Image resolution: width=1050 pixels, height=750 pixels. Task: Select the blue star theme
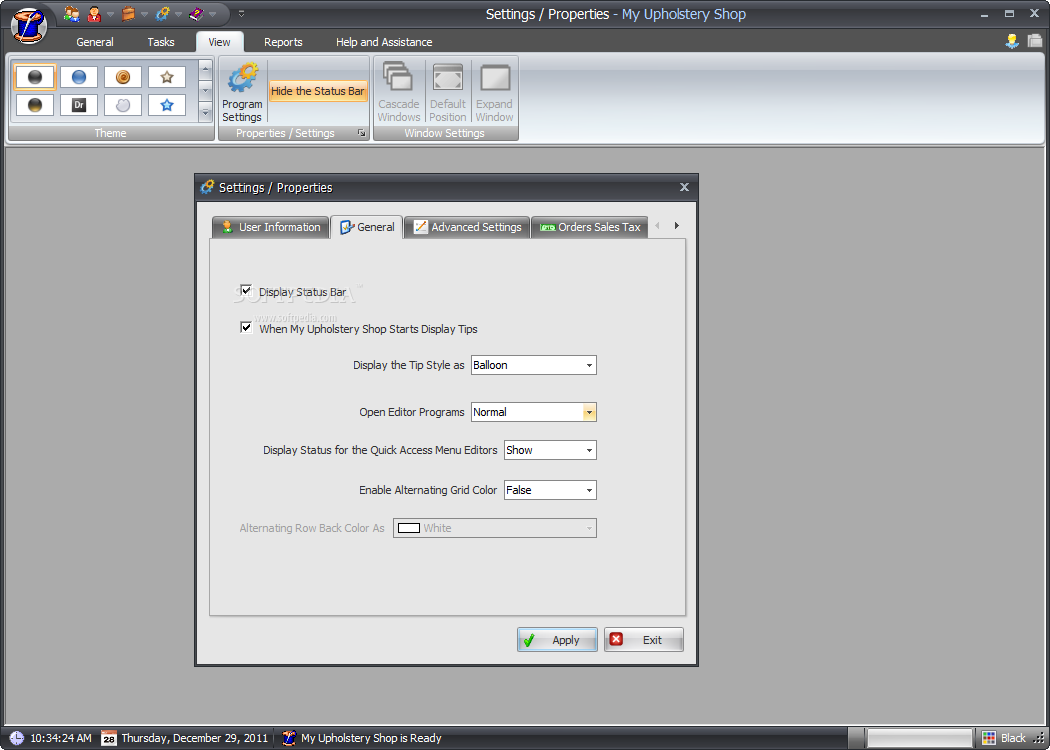coord(167,105)
